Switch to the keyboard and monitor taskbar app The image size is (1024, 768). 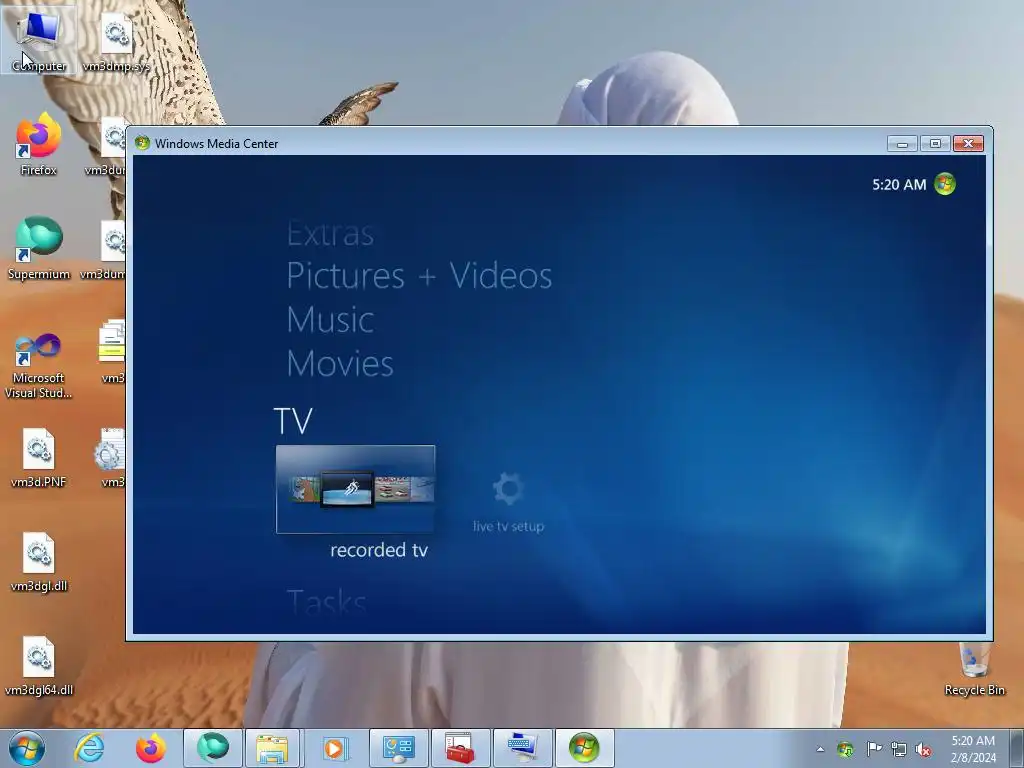(522, 748)
